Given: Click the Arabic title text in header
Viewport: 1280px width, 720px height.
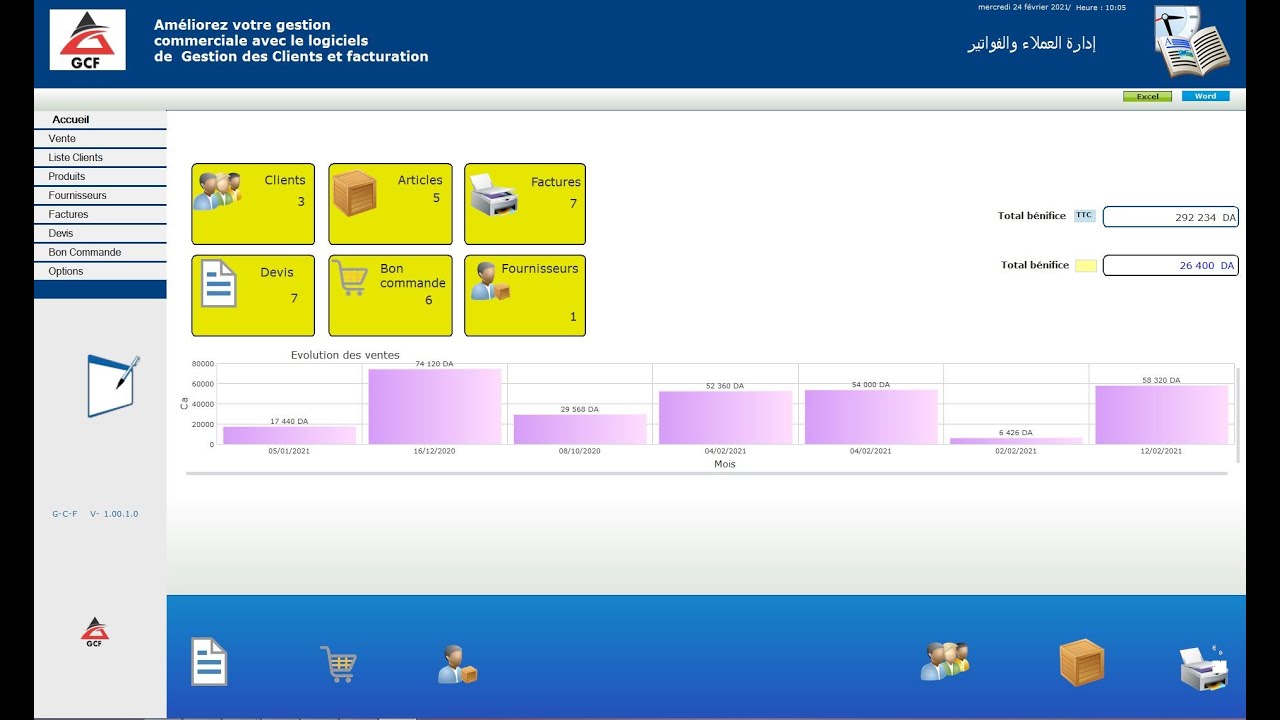Looking at the screenshot, I should pyautogui.click(x=1031, y=44).
